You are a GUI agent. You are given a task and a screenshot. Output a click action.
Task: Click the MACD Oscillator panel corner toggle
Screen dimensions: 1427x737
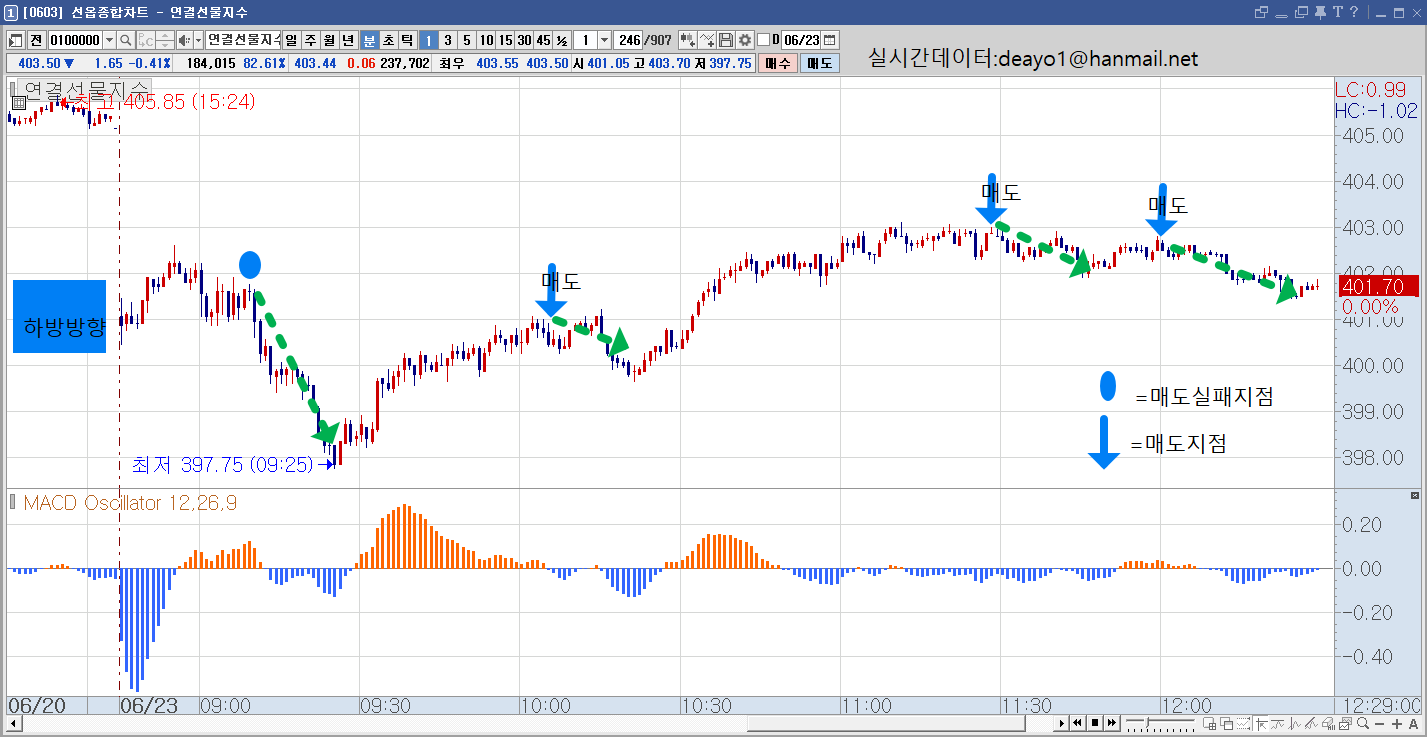click(1414, 496)
